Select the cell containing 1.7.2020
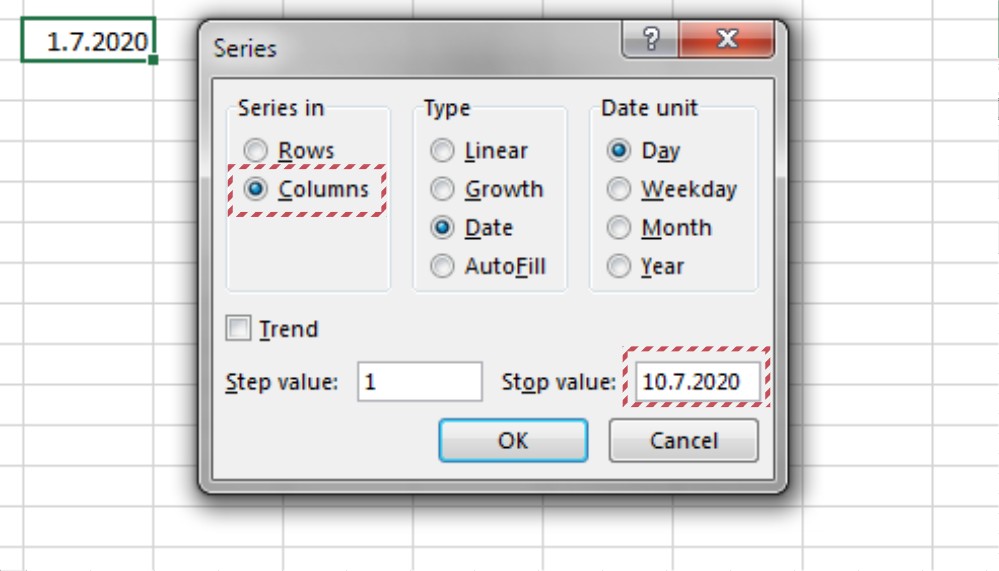 88,41
